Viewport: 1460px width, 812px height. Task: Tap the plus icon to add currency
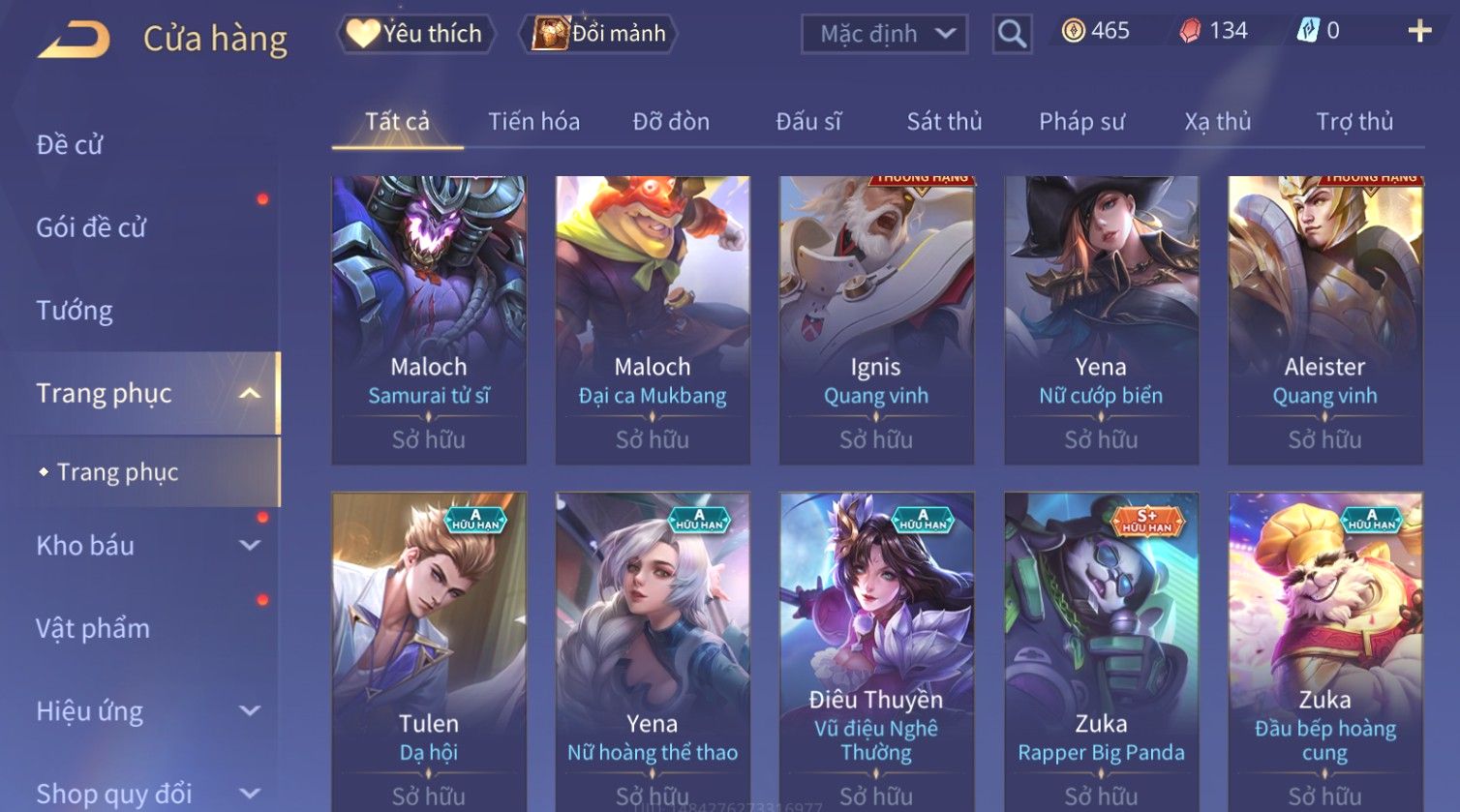(x=1419, y=32)
